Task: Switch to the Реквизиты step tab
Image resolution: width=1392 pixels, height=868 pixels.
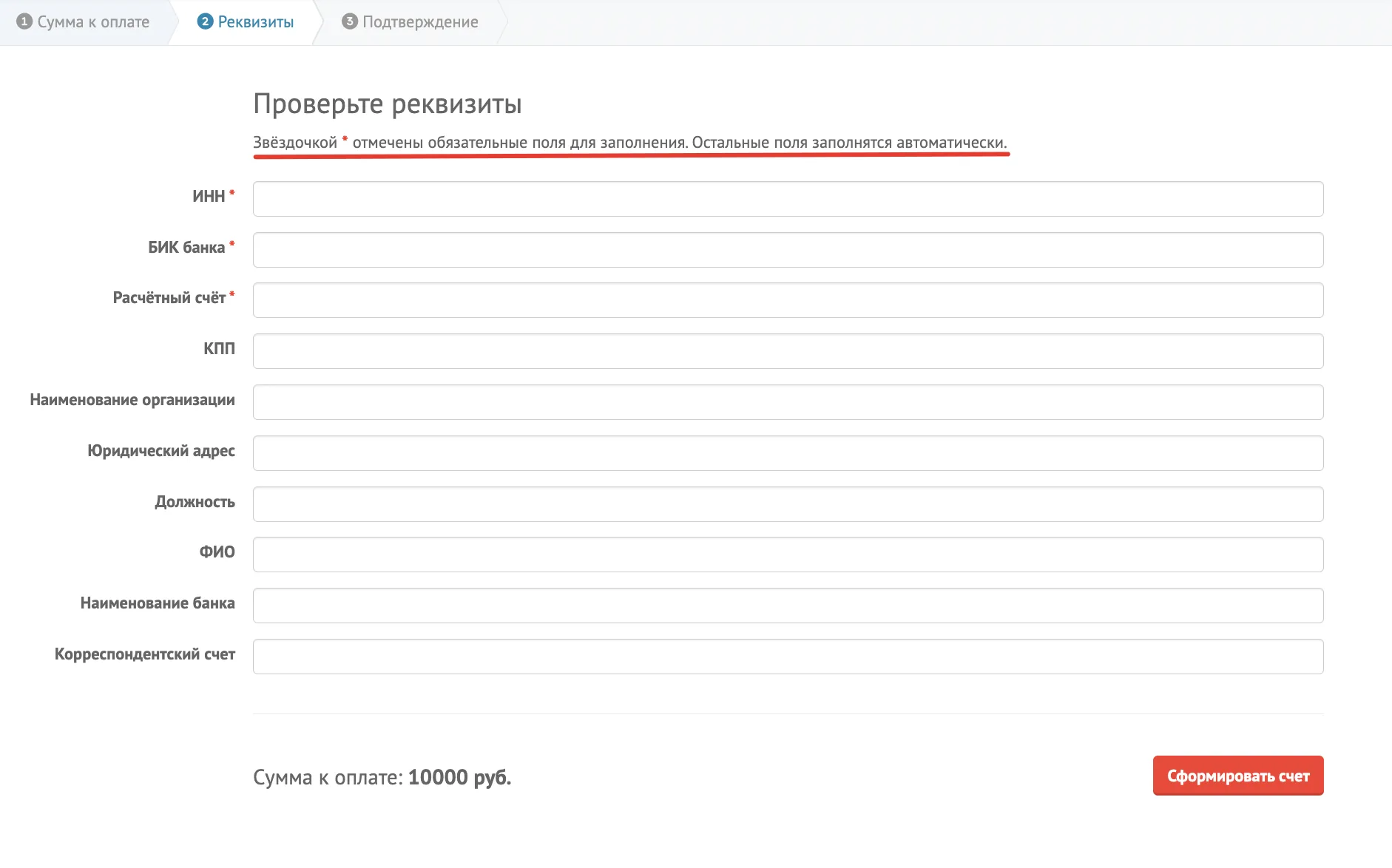Action: click(x=246, y=22)
